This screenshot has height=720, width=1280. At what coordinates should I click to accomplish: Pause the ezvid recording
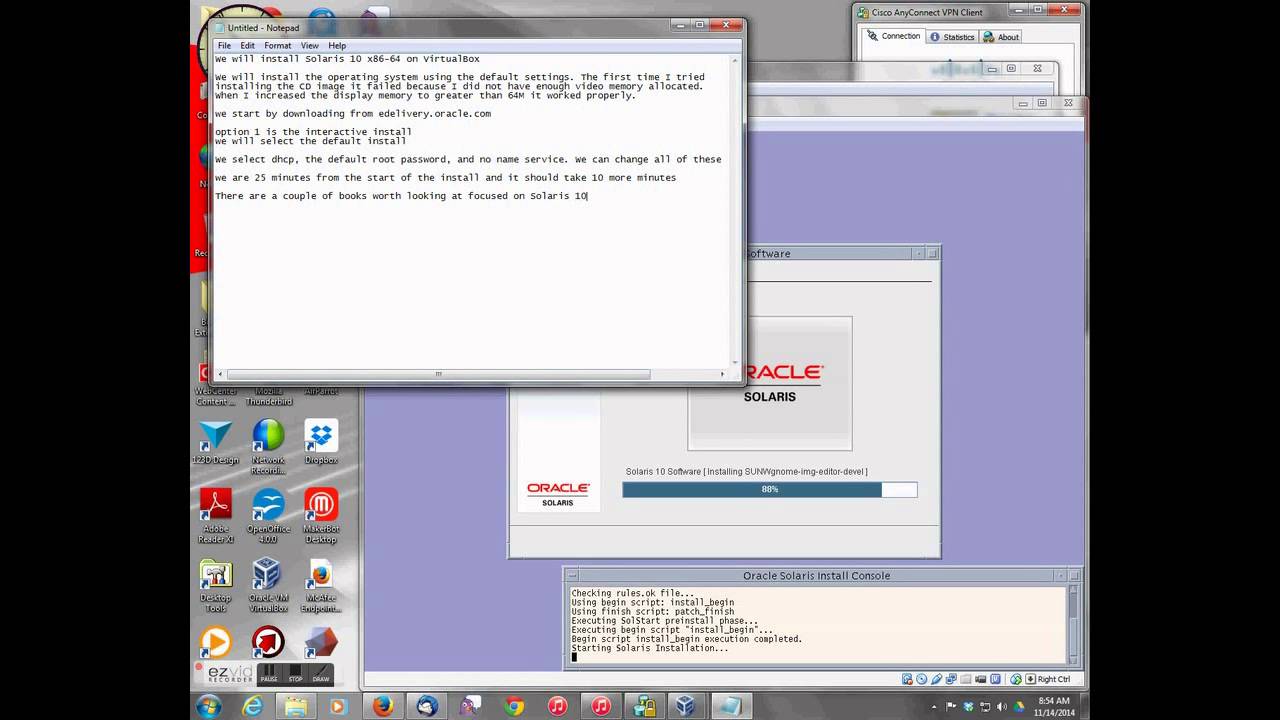[x=268, y=673]
